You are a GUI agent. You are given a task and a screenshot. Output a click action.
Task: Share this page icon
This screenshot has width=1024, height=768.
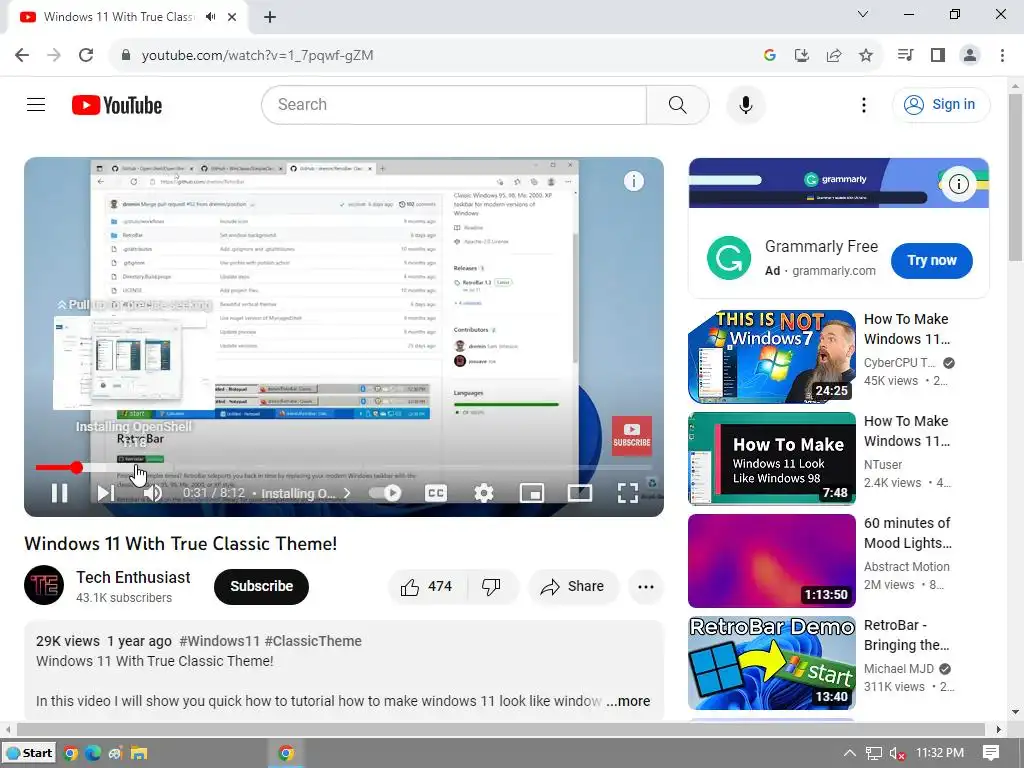(x=833, y=55)
